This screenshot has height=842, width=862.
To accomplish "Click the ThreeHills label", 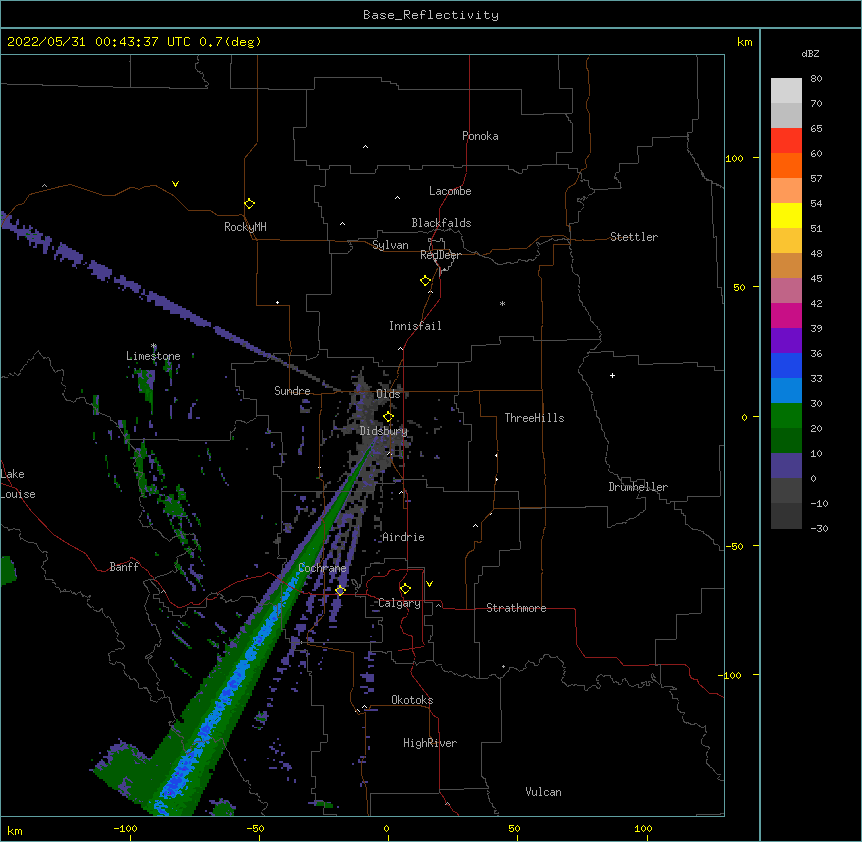I will click(x=535, y=418).
